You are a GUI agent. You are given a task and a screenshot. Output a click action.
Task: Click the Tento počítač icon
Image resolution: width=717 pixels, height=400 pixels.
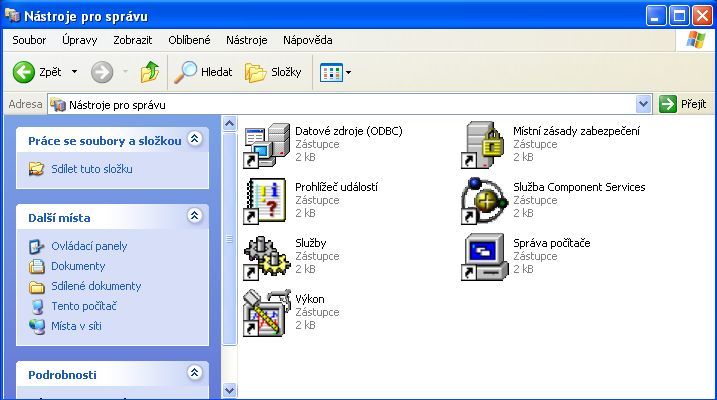(x=37, y=306)
